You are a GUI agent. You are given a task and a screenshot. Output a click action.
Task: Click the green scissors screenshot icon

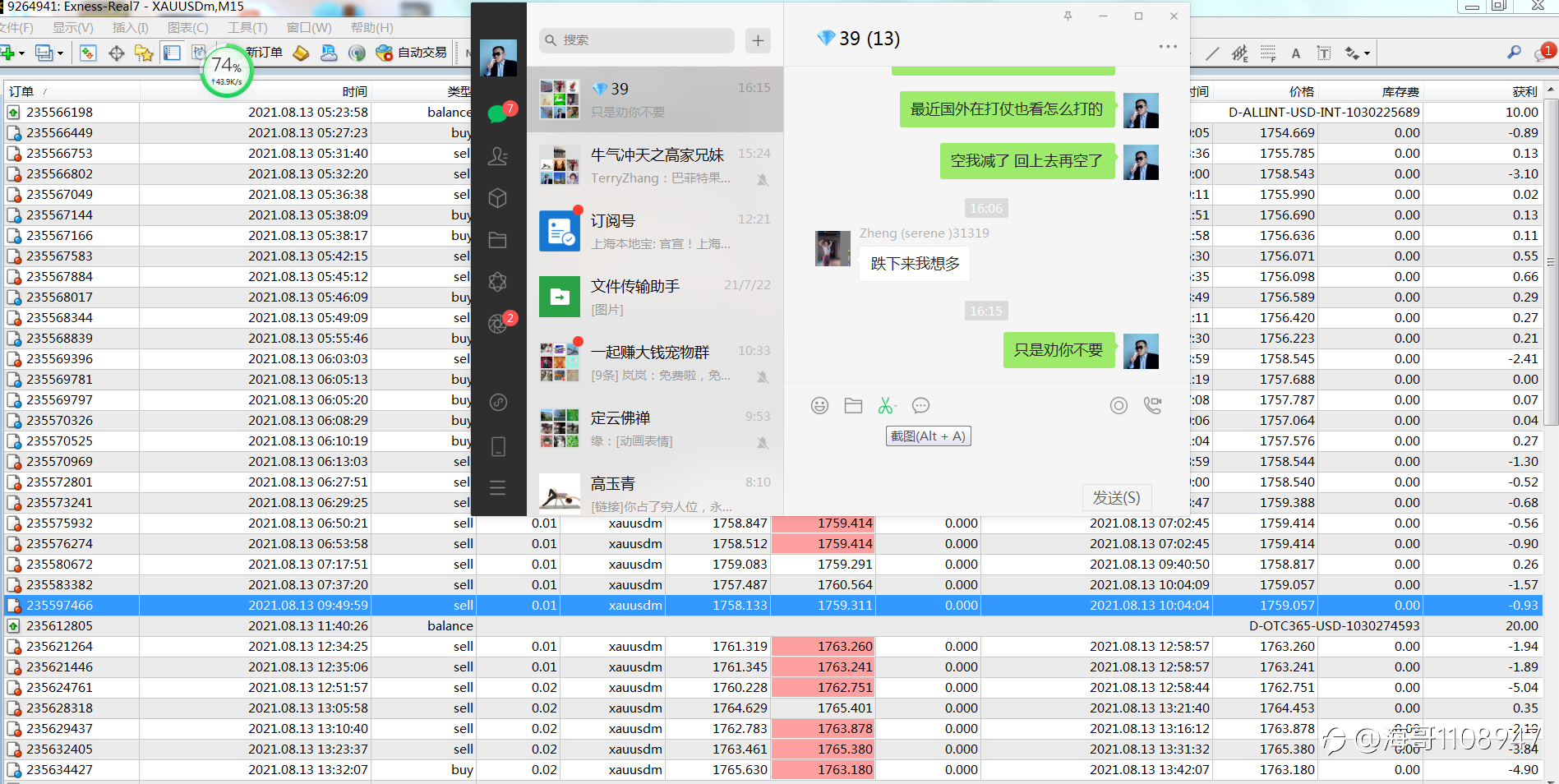[886, 405]
